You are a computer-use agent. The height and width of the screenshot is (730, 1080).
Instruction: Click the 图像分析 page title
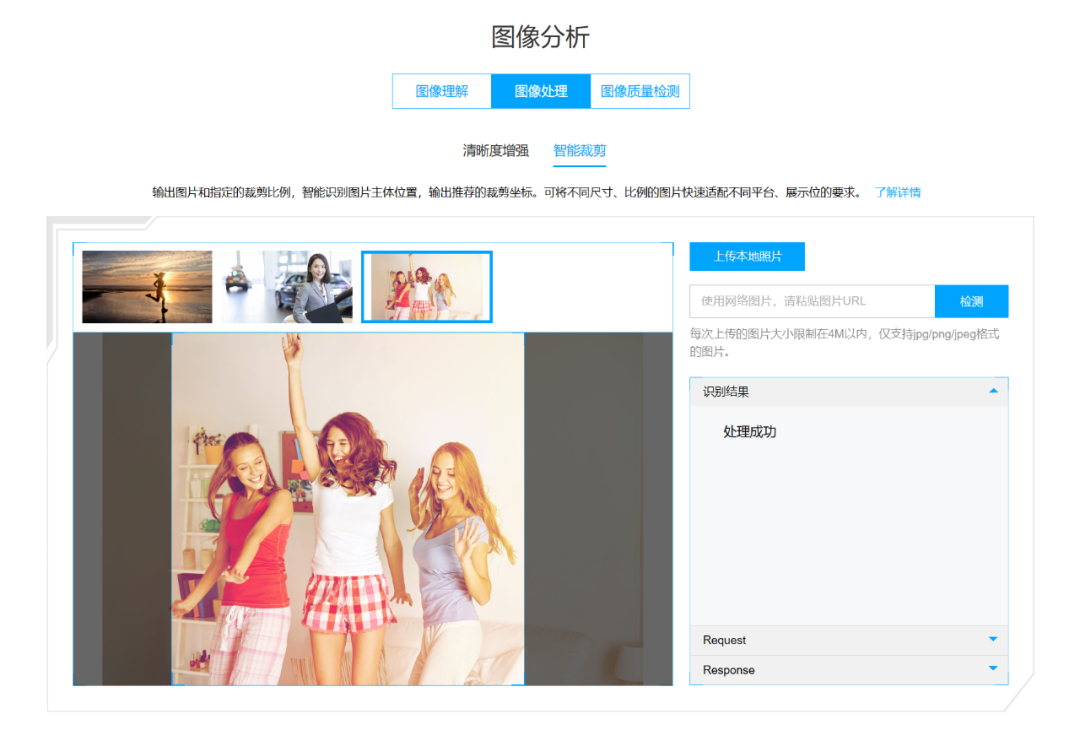[541, 36]
